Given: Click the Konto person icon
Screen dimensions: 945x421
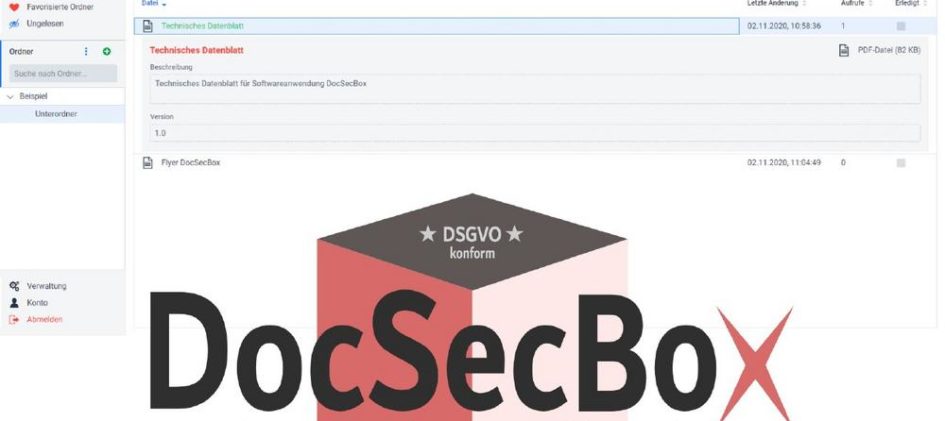Looking at the screenshot, I should (14, 303).
